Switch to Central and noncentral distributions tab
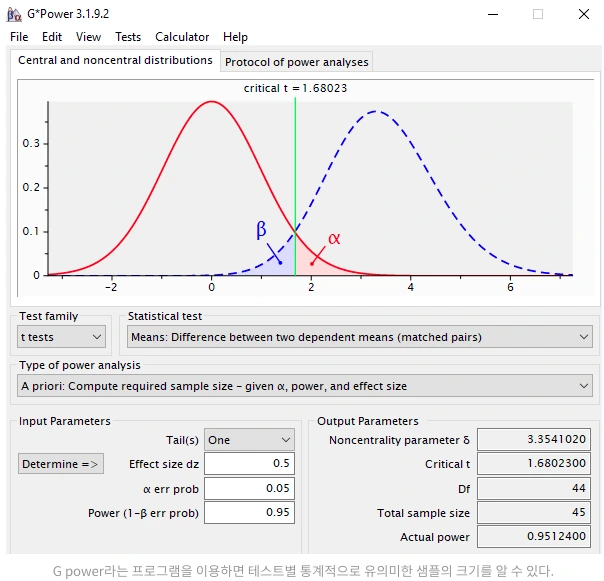This screenshot has width=604, height=581. click(115, 60)
